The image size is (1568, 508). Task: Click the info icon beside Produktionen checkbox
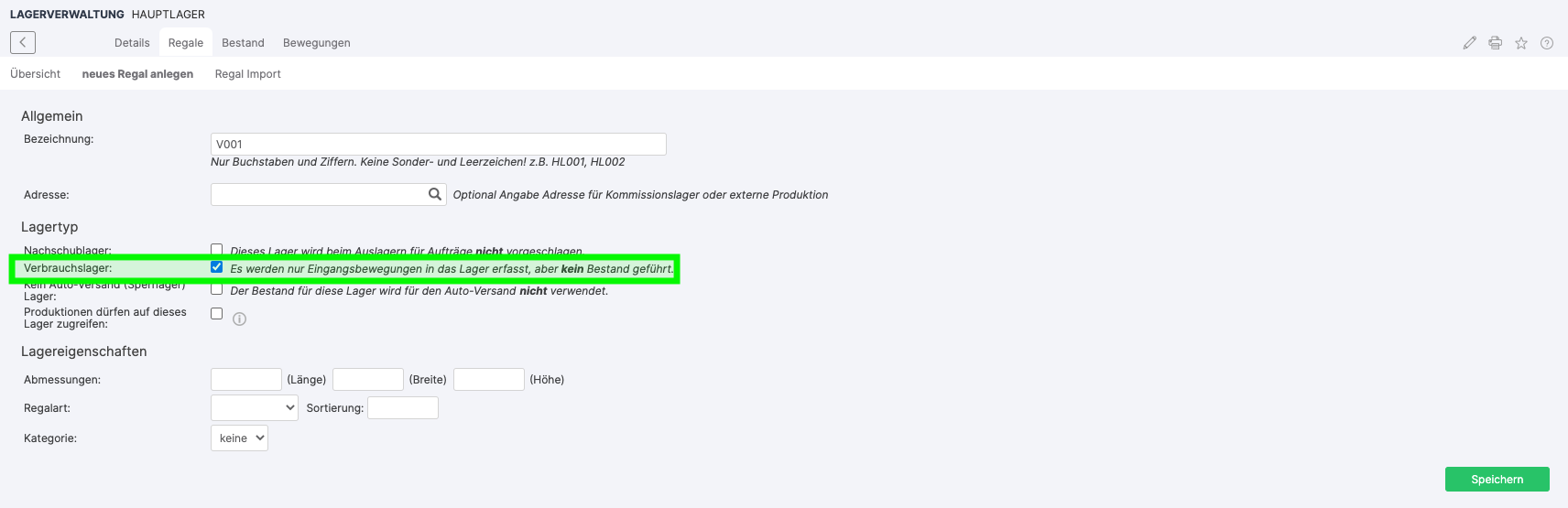click(239, 319)
